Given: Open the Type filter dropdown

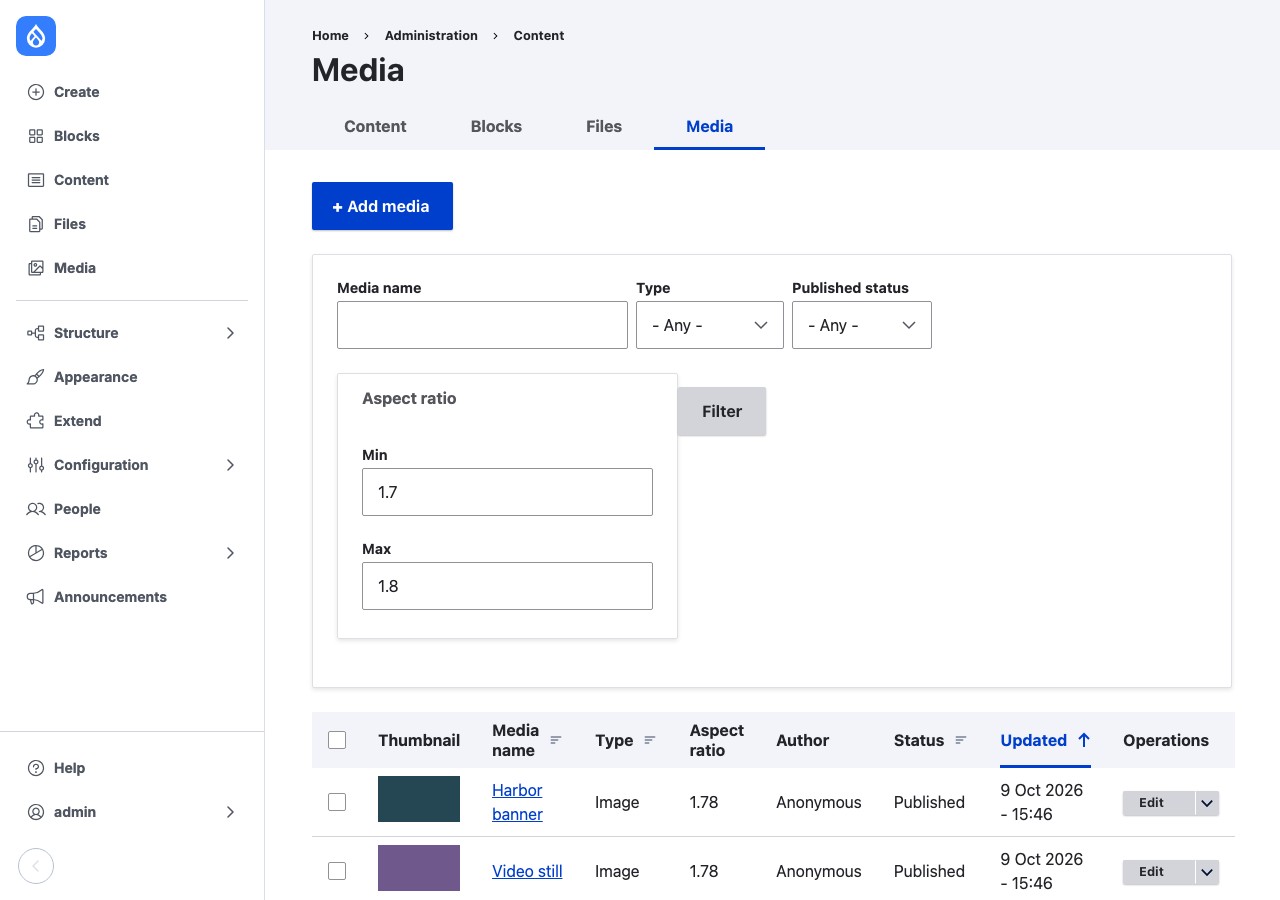Looking at the screenshot, I should 710,325.
